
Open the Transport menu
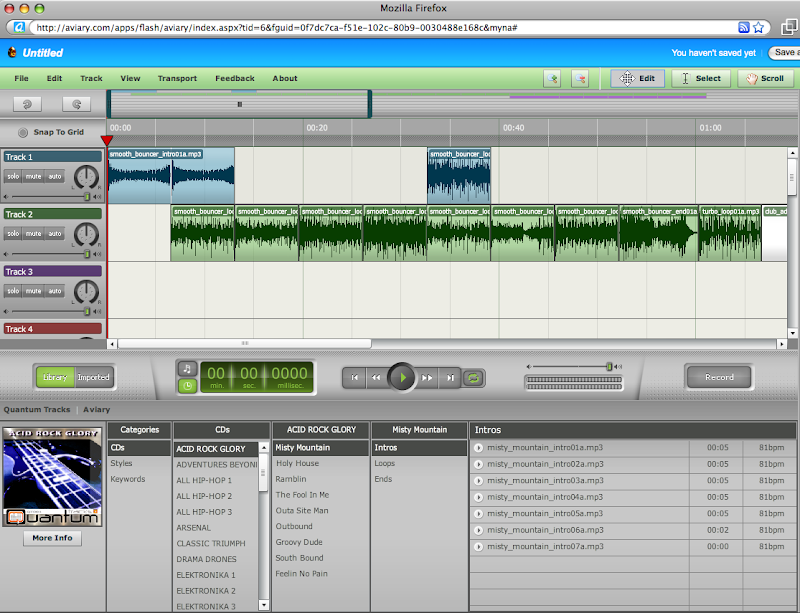pyautogui.click(x=177, y=78)
